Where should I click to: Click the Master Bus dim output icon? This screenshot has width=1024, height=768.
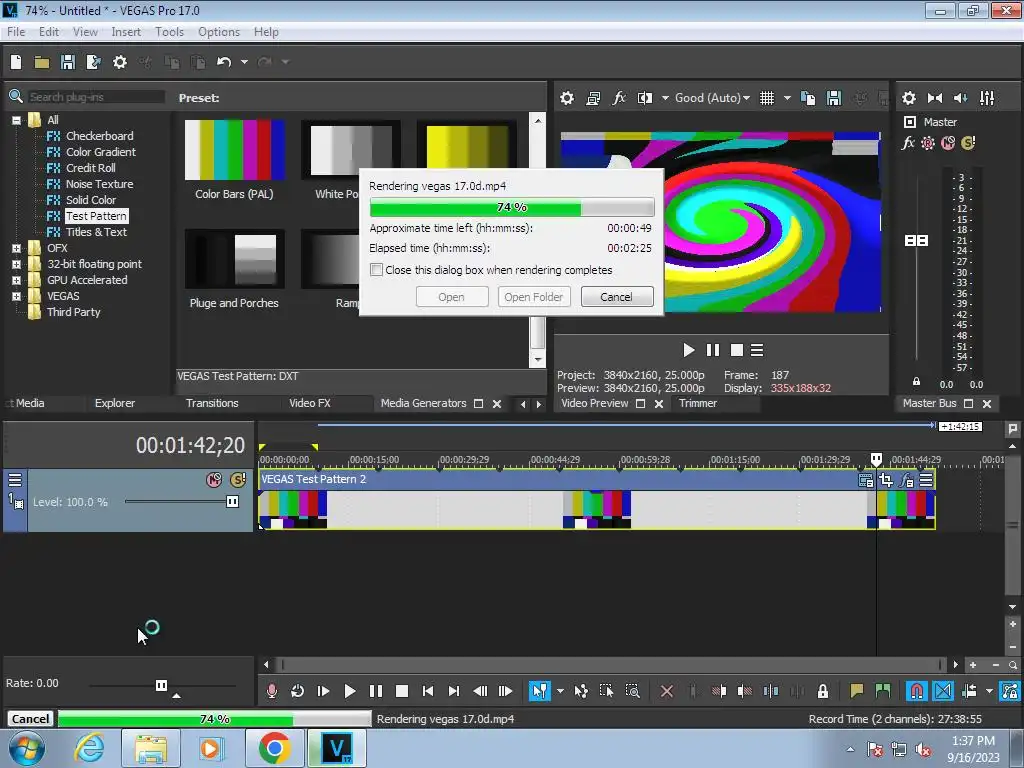pyautogui.click(x=961, y=98)
